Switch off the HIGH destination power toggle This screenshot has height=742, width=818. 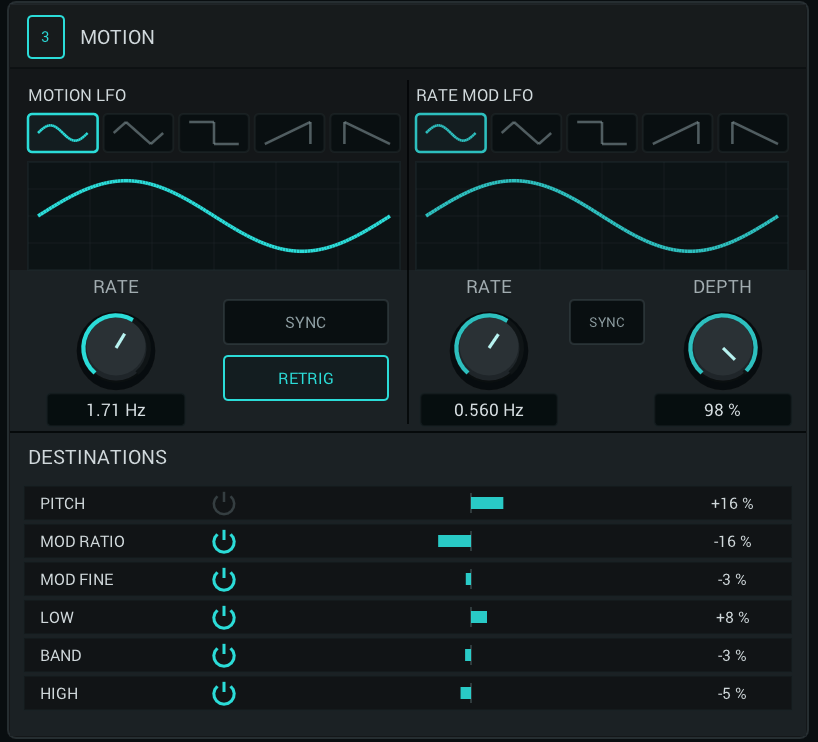(224, 694)
